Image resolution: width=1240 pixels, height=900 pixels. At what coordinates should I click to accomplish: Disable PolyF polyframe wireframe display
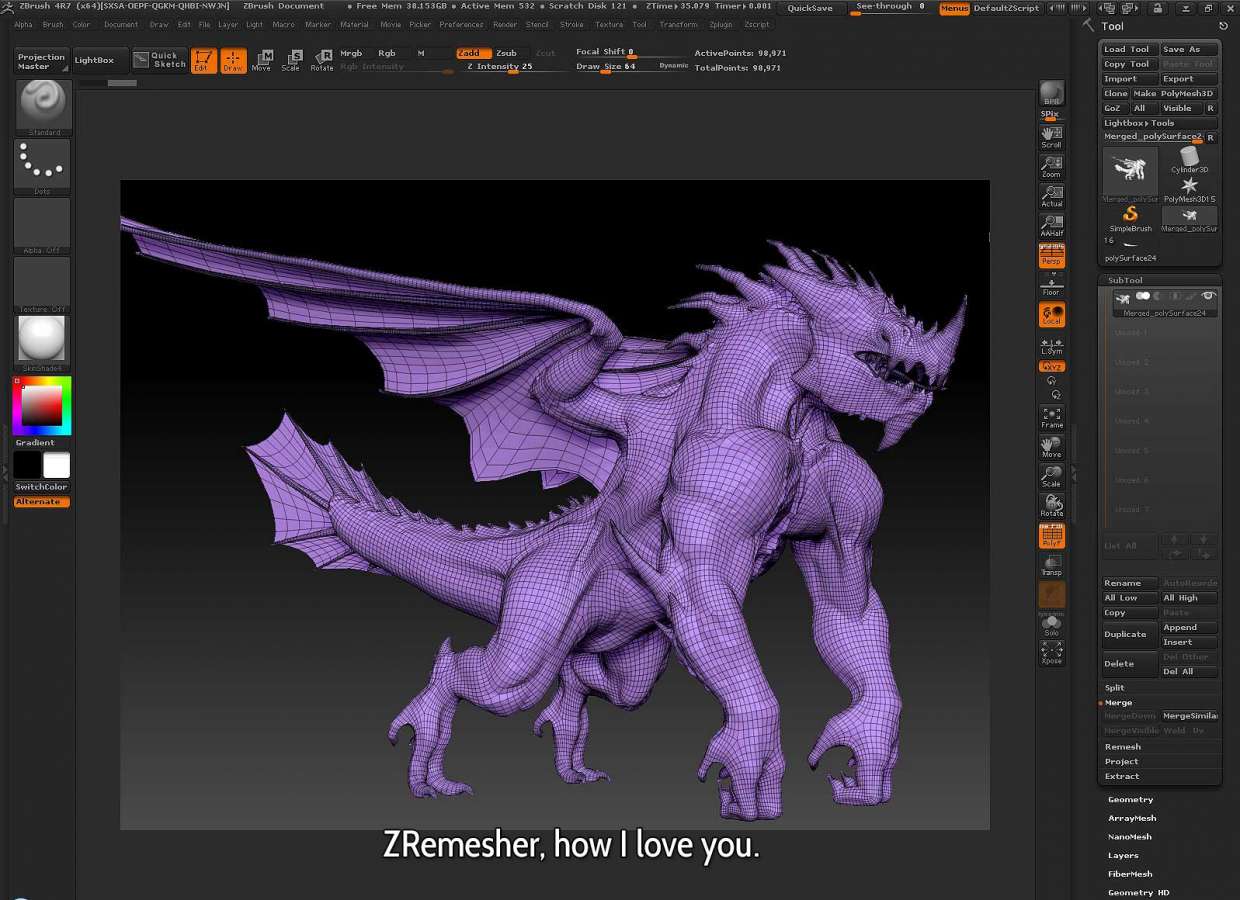coord(1051,538)
